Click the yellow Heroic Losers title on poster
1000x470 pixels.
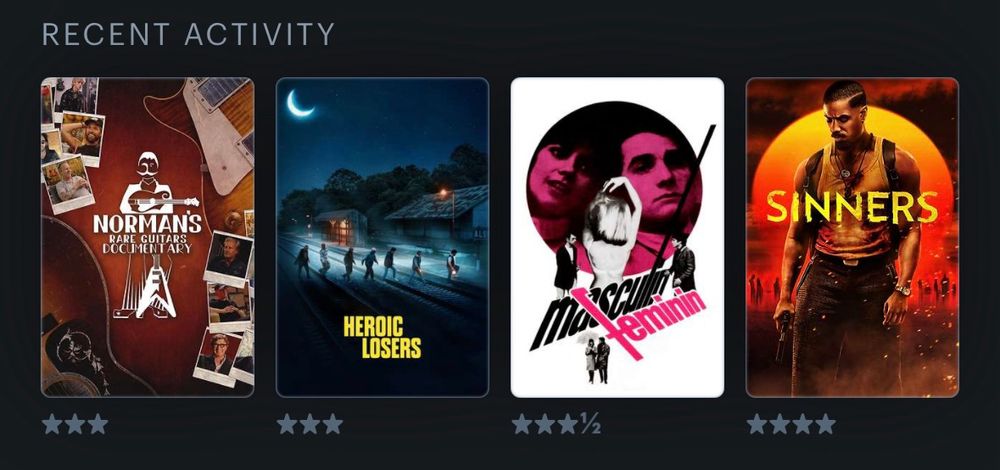[382, 337]
